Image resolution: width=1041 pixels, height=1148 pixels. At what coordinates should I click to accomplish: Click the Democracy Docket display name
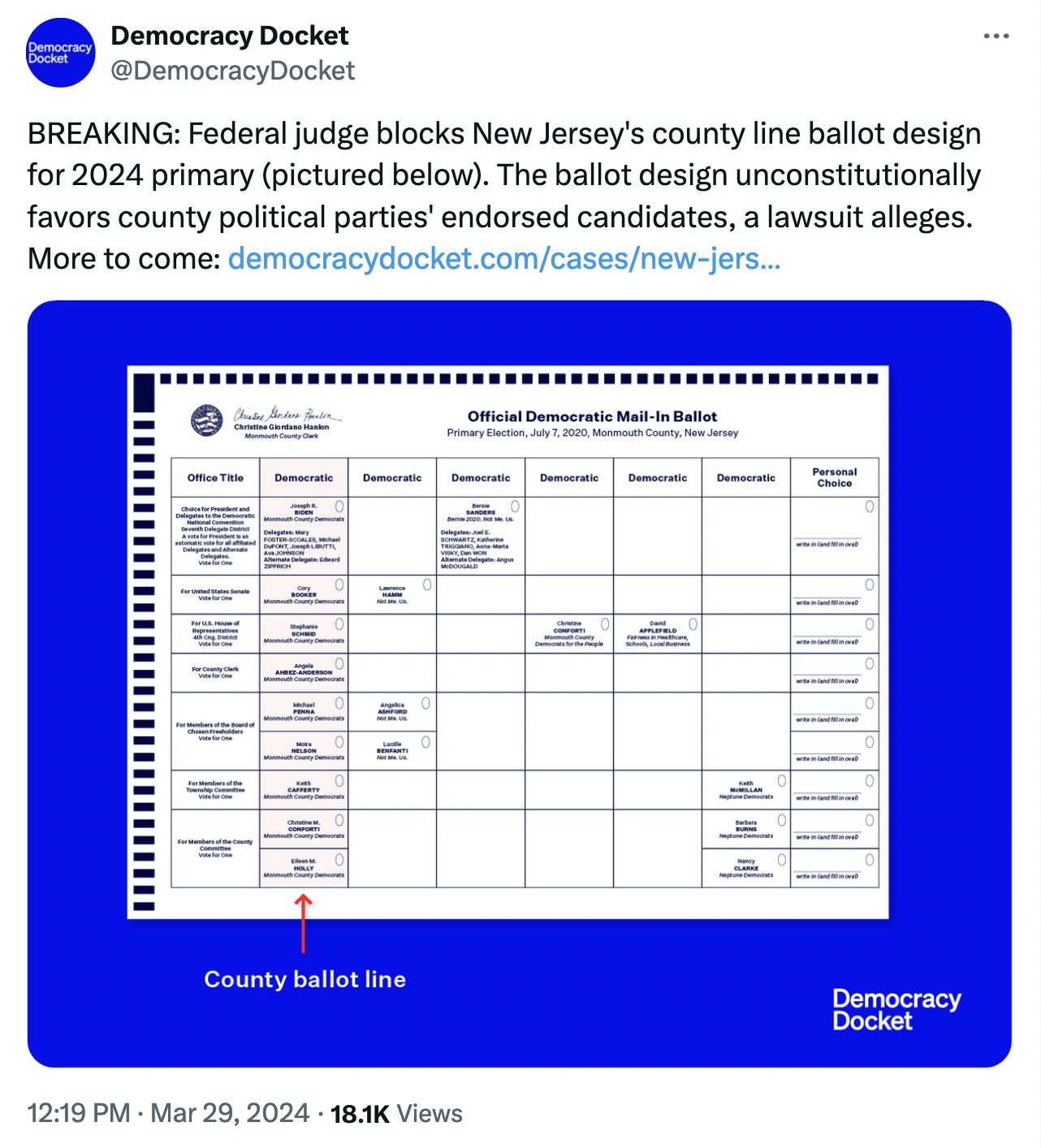click(x=229, y=36)
